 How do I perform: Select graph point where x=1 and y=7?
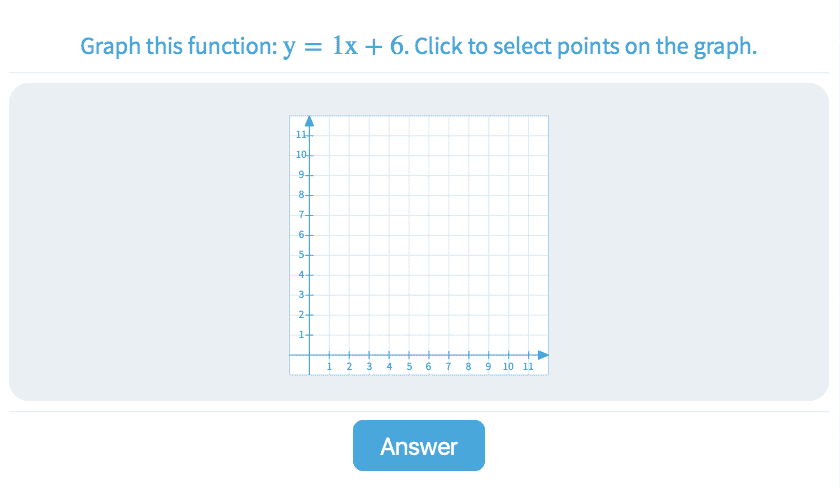coord(329,215)
